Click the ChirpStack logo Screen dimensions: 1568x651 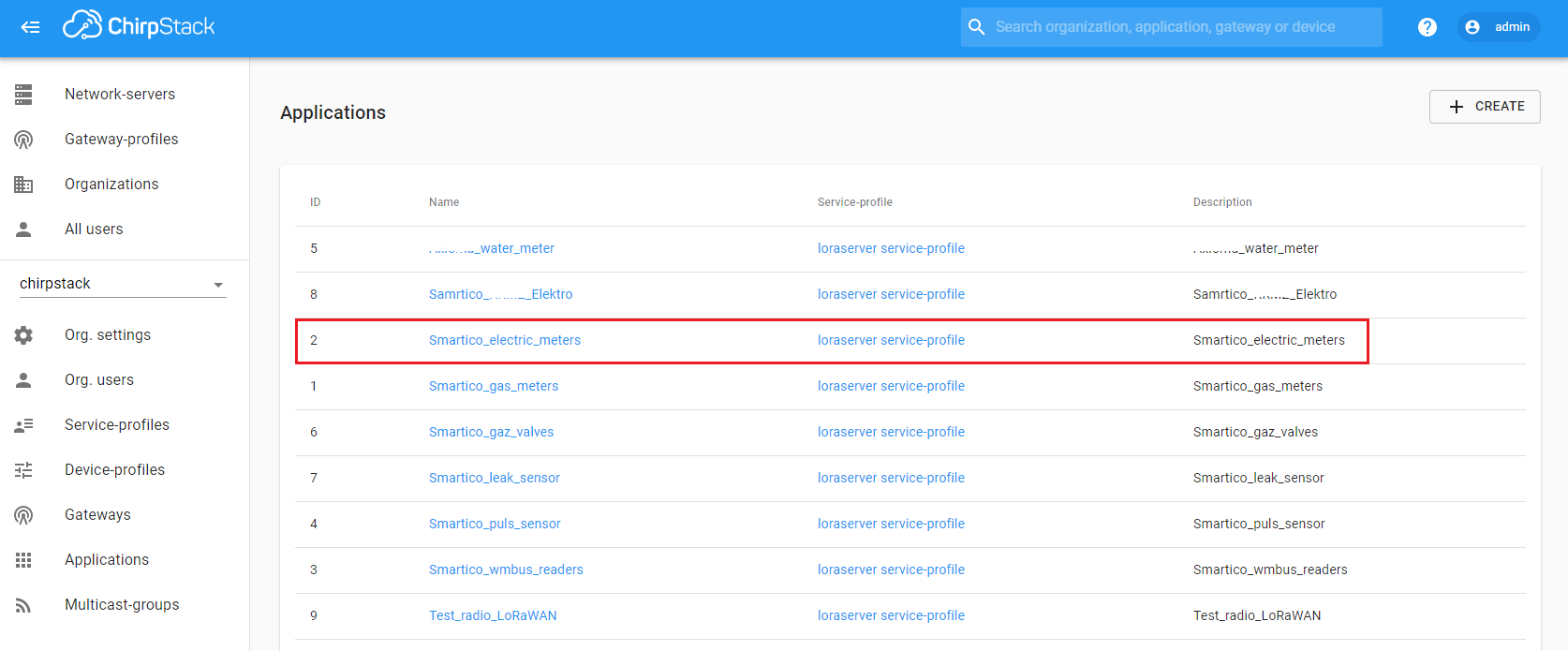139,26
